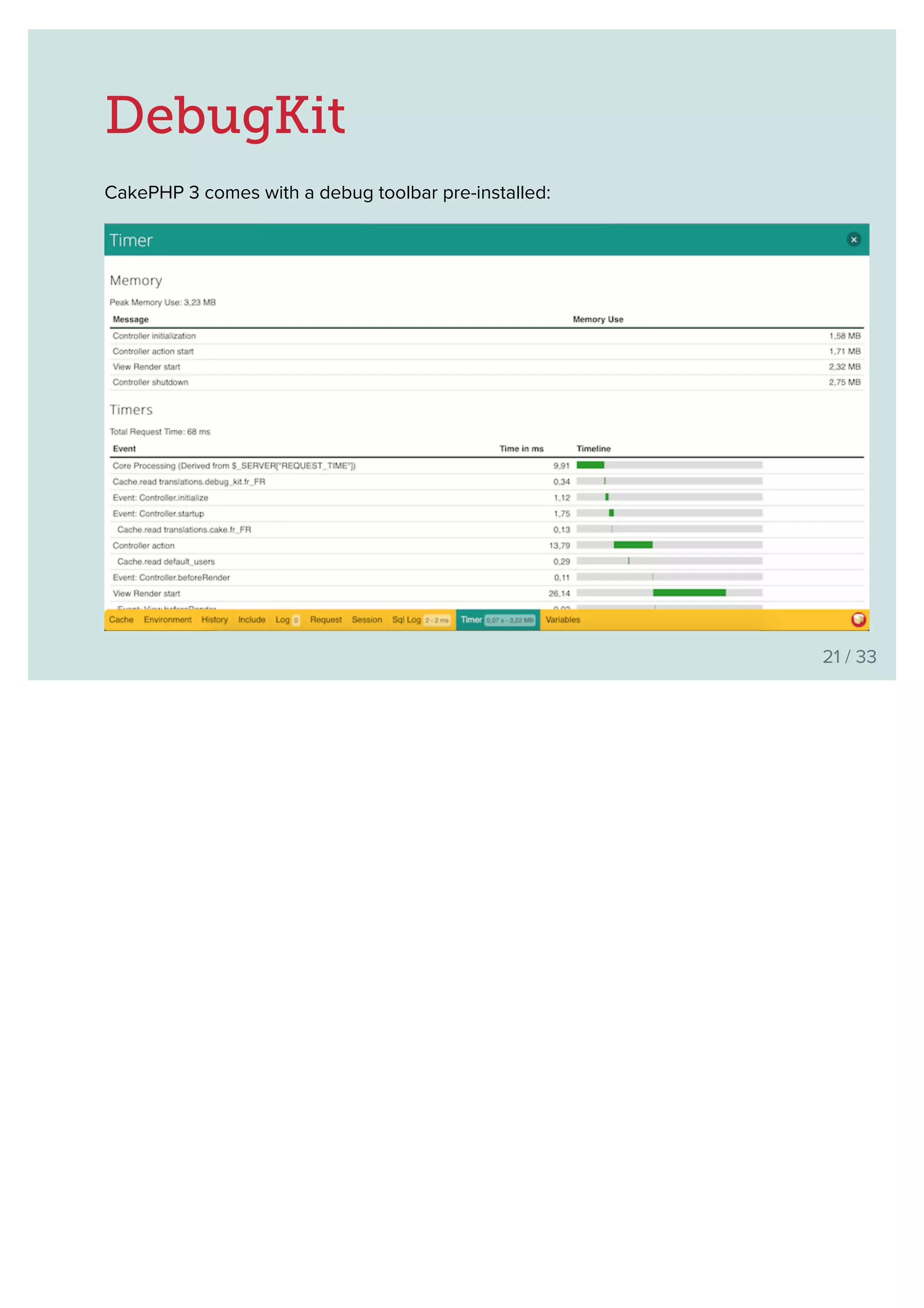Click the Controller action timeline bar
The width and height of the screenshot is (924, 1308).
[633, 545]
